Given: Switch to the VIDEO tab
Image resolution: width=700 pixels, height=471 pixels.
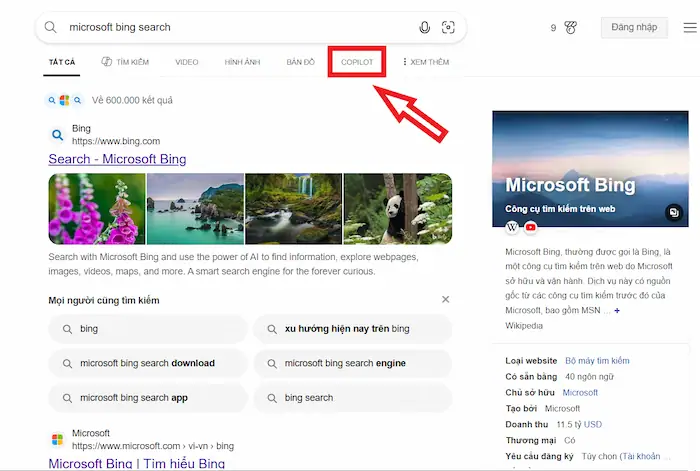Looking at the screenshot, I should coord(187,62).
